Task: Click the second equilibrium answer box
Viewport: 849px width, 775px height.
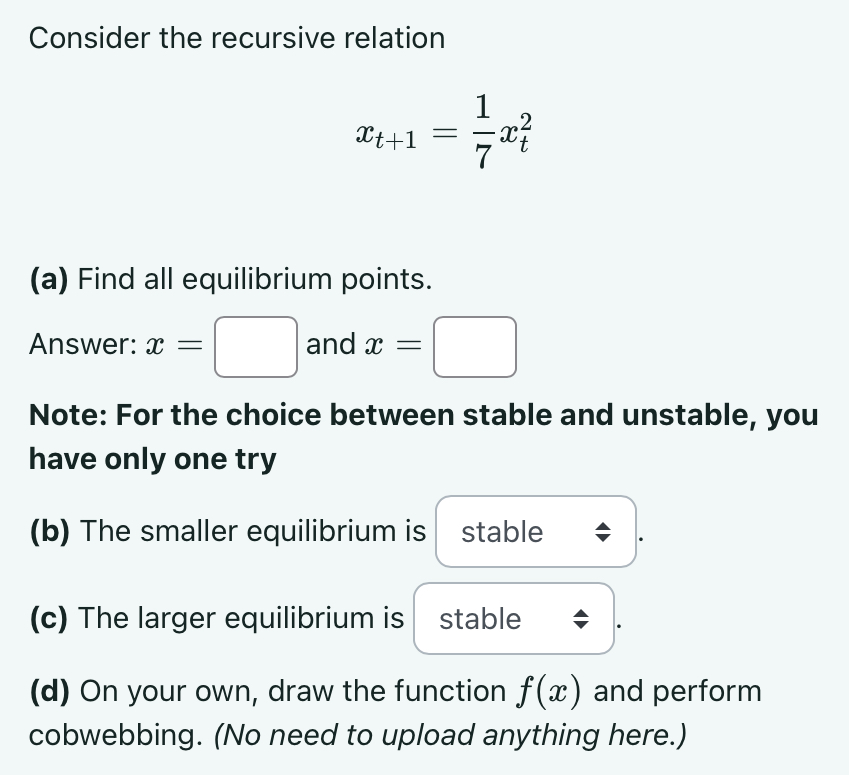Action: [475, 347]
